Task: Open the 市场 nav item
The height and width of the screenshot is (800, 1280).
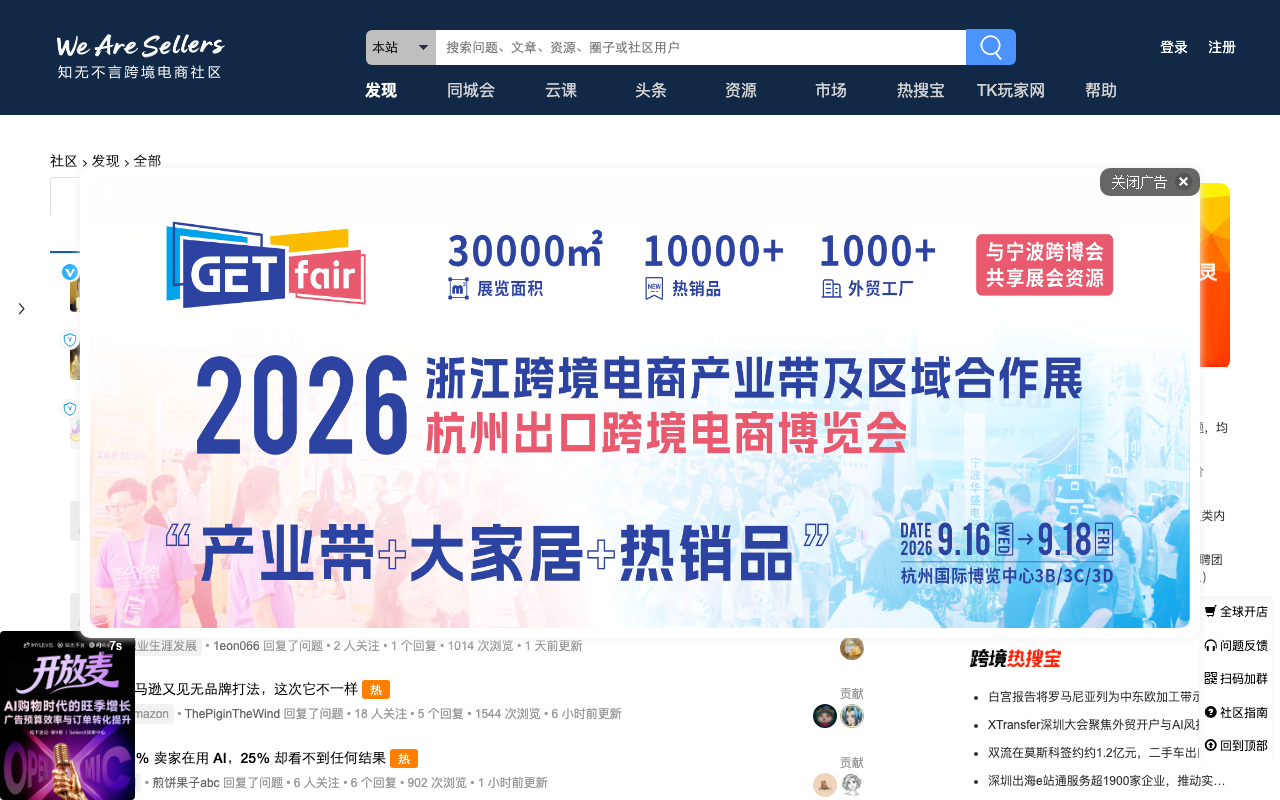Action: pyautogui.click(x=831, y=90)
